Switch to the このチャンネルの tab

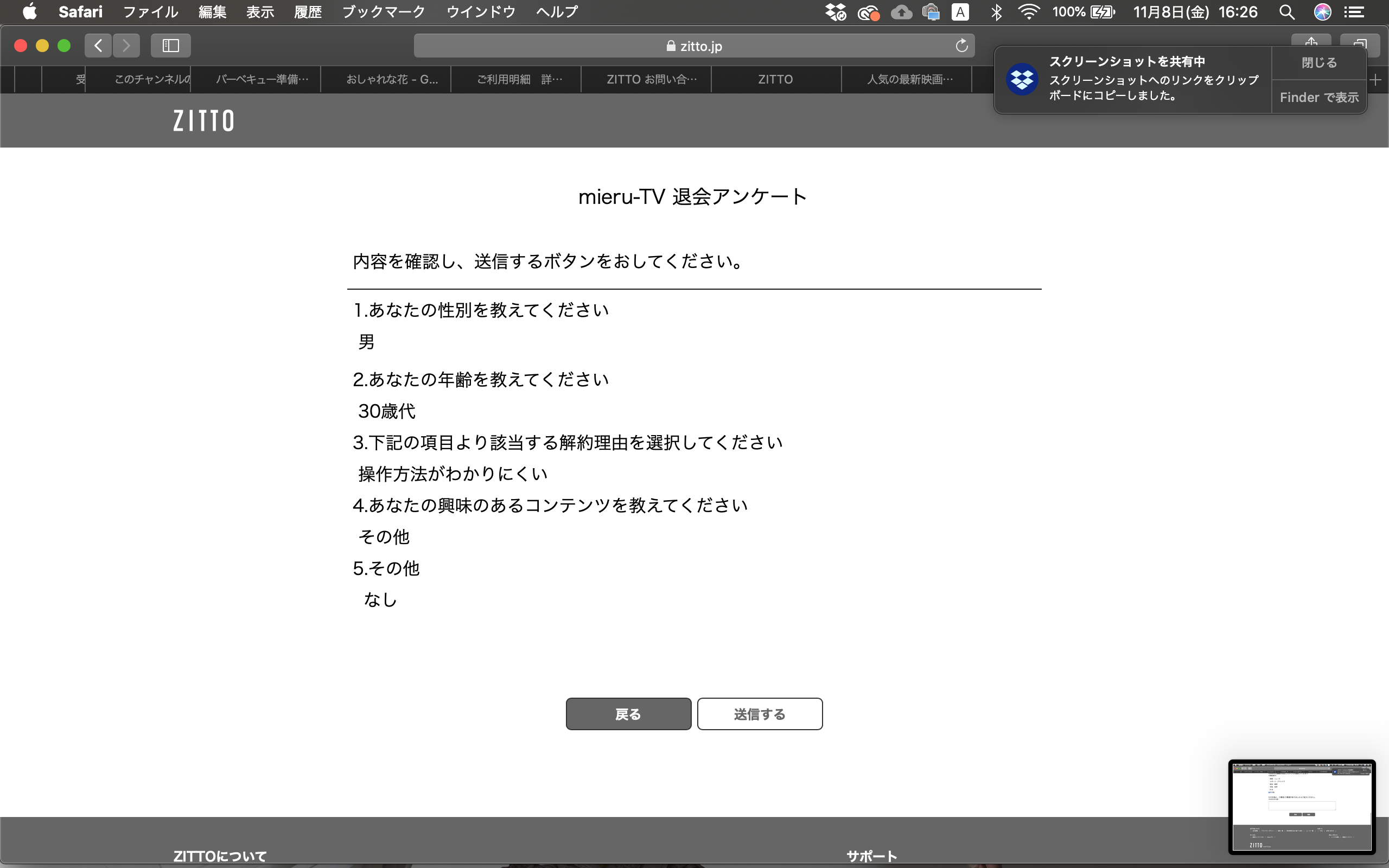138,79
